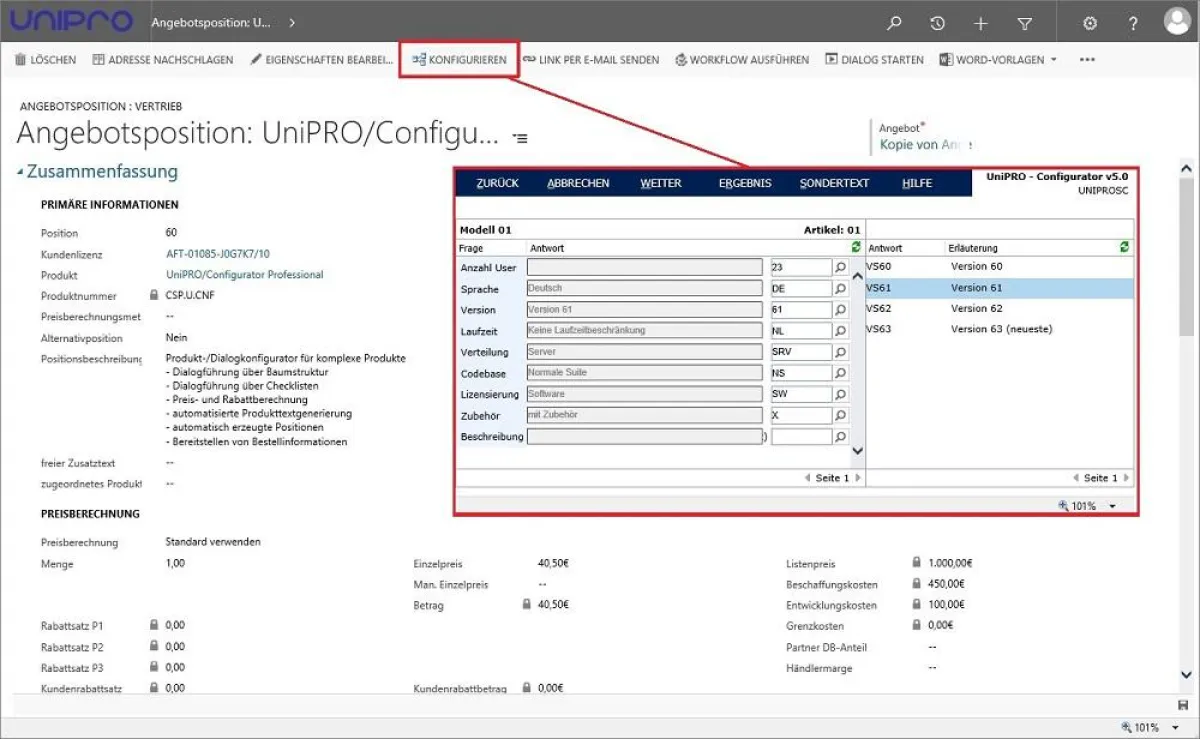Open the ellipsis more-commands menu
The height and width of the screenshot is (739, 1200).
click(x=1086, y=59)
